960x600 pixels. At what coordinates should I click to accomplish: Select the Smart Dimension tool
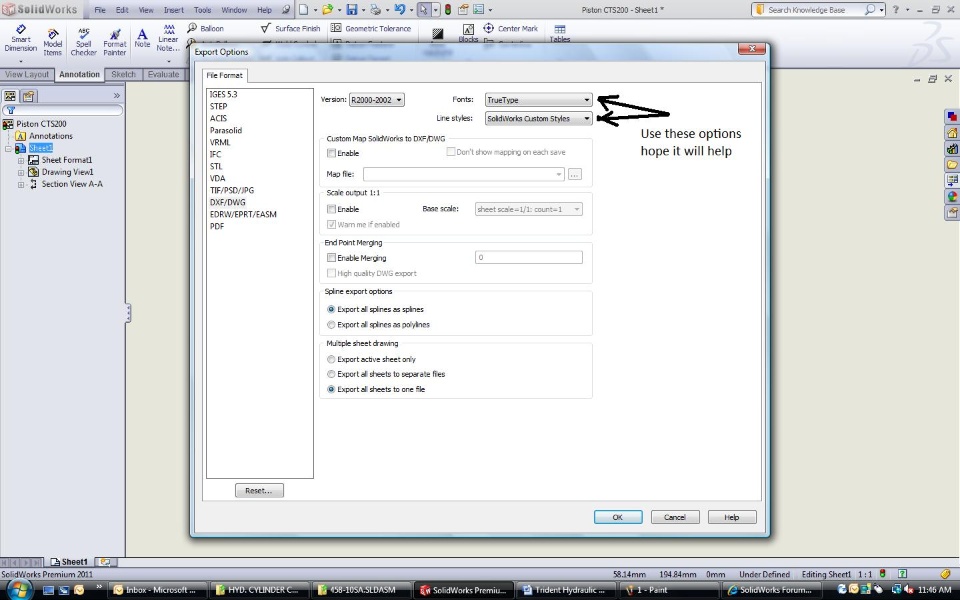pos(20,39)
